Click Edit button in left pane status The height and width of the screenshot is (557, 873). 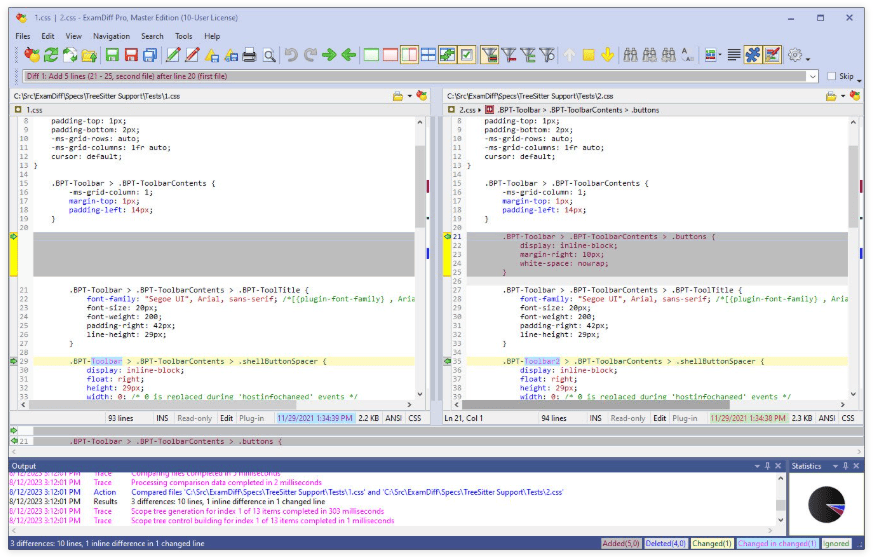[x=227, y=418]
